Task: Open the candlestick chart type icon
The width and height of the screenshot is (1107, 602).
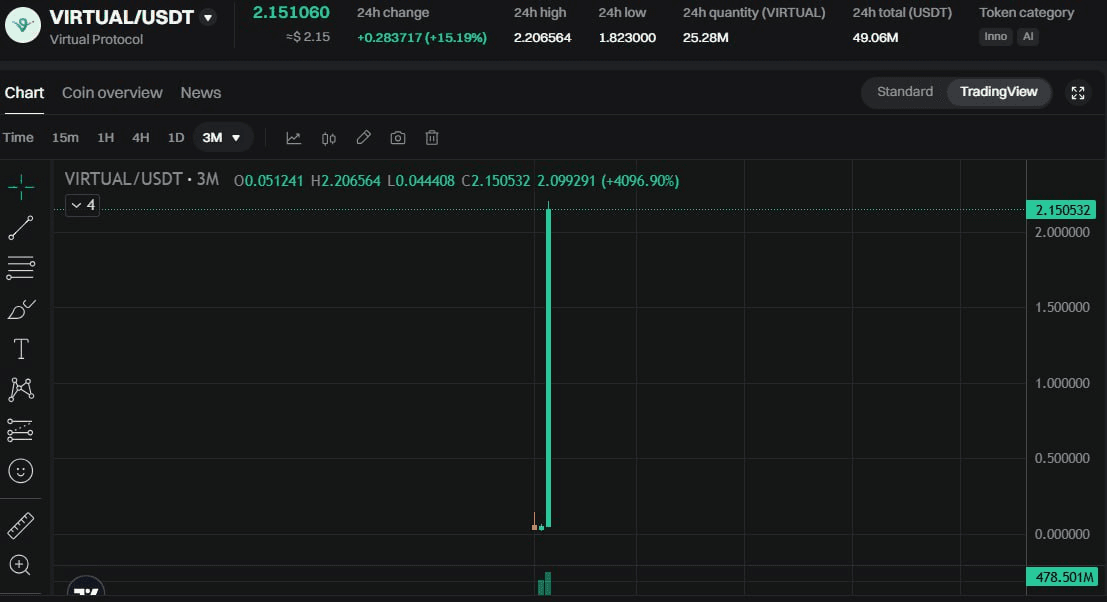Action: pos(329,138)
